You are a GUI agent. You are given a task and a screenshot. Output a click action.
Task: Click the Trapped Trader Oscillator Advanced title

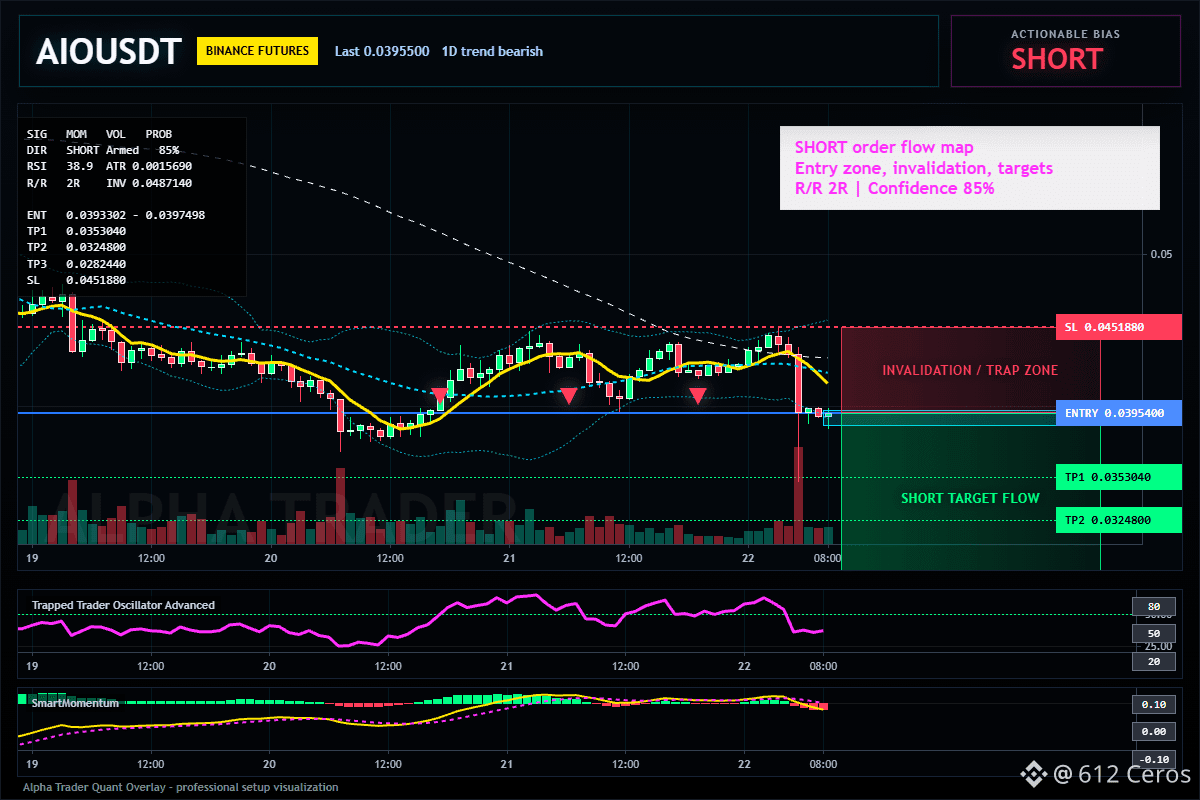[123, 605]
